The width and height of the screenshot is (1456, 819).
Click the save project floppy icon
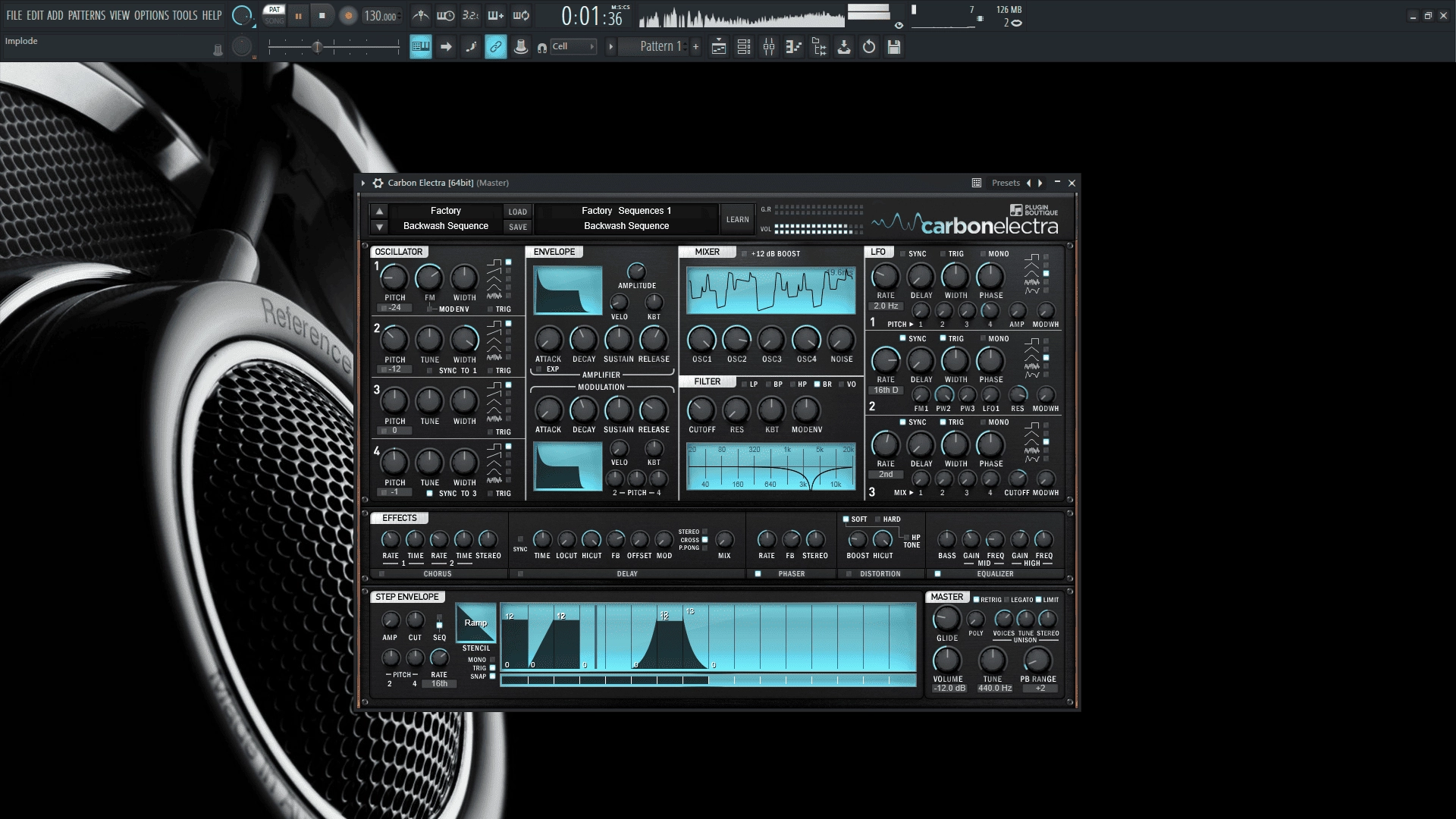(x=894, y=47)
